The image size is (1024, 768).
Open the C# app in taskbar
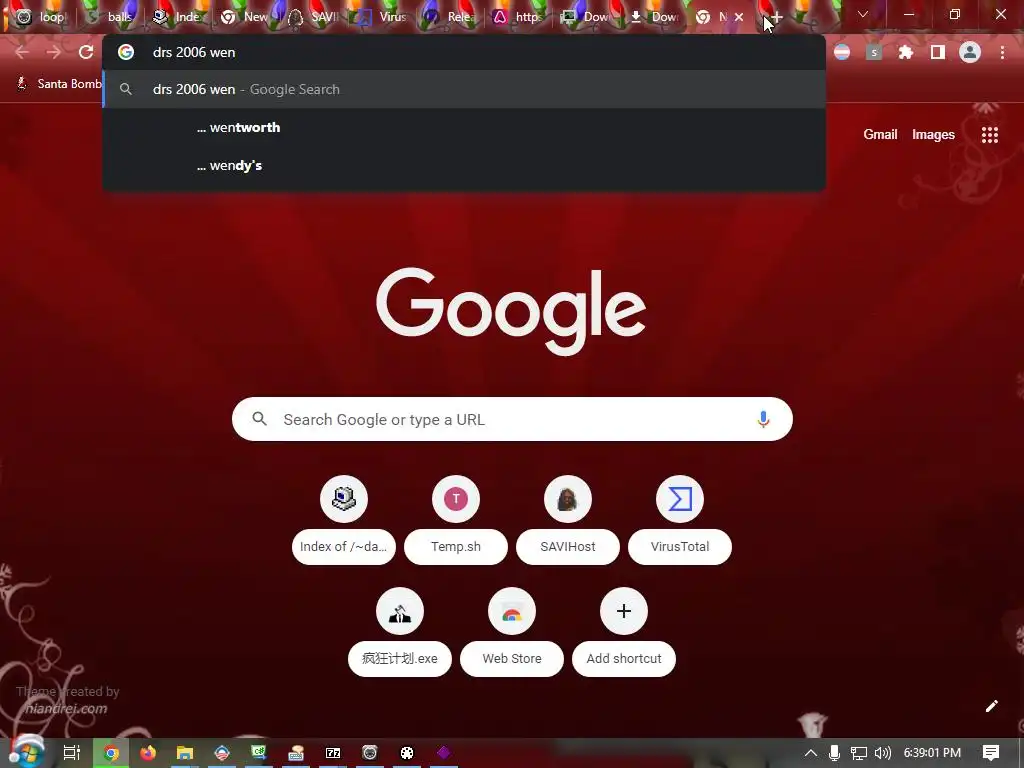pyautogui.click(x=259, y=753)
